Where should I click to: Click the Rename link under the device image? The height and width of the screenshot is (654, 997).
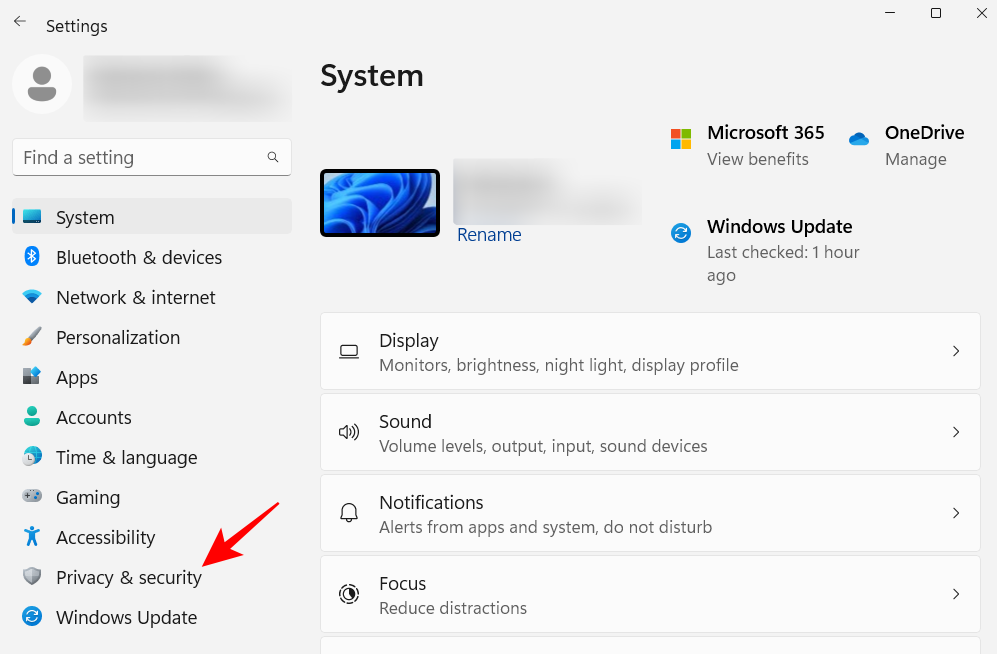[489, 234]
